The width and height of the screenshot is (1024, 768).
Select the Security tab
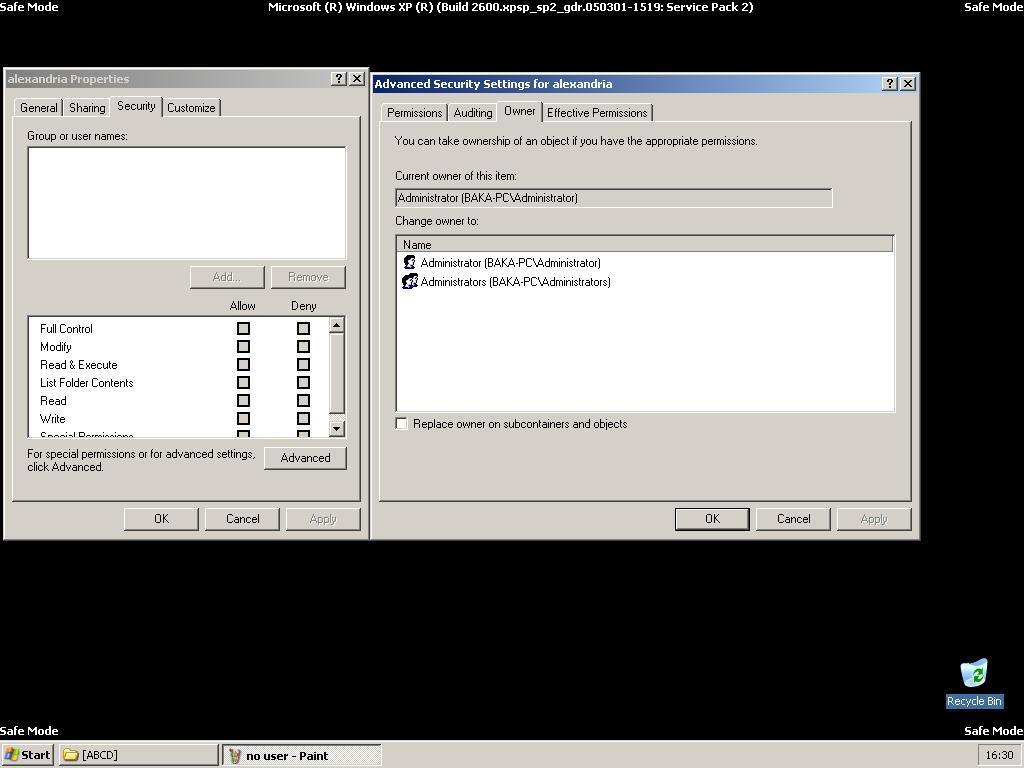click(x=136, y=106)
